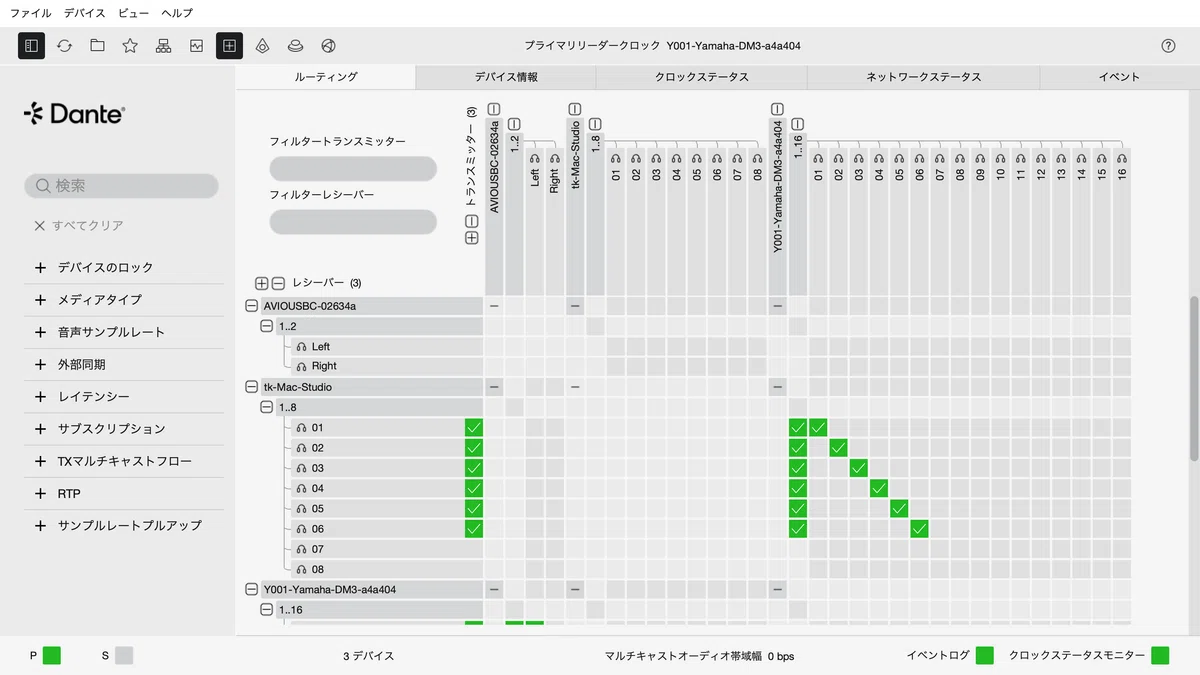
Task: Open the folder icon in the toolbar
Action: click(x=97, y=46)
